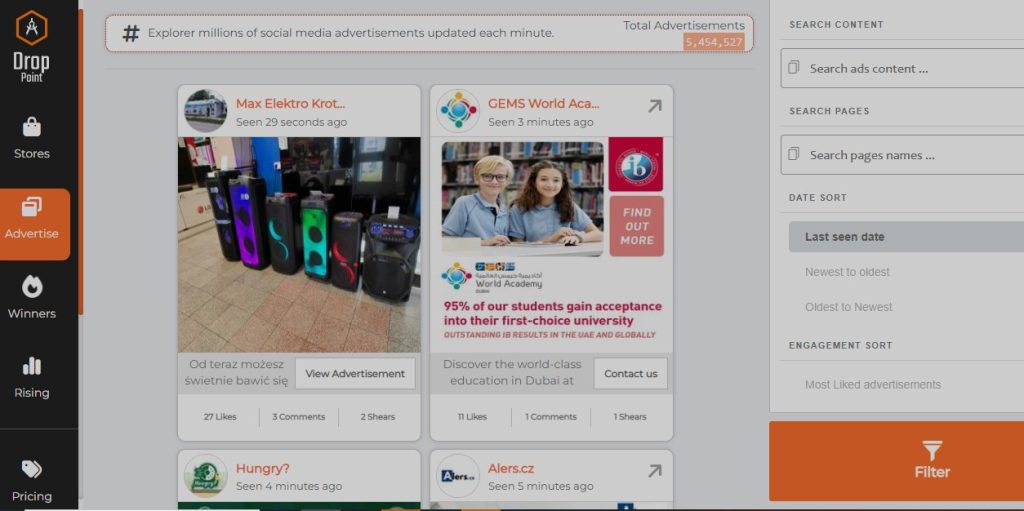Open Max Elektro Krot... page name

(x=291, y=103)
